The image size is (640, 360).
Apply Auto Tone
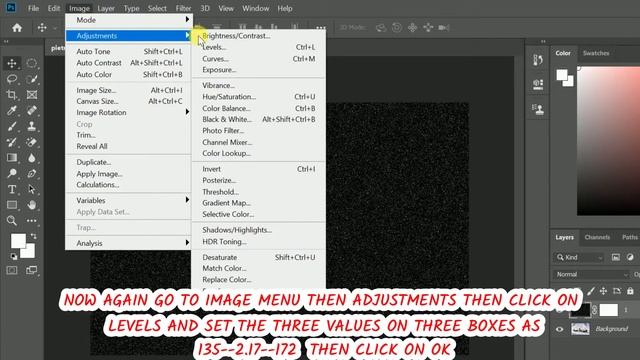[129, 51]
